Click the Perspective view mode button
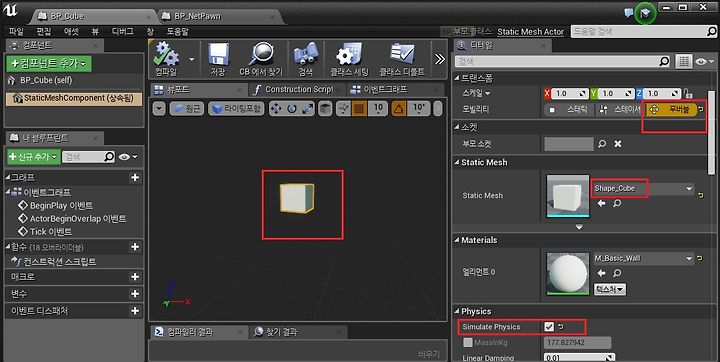The image size is (720, 362). click(x=186, y=109)
